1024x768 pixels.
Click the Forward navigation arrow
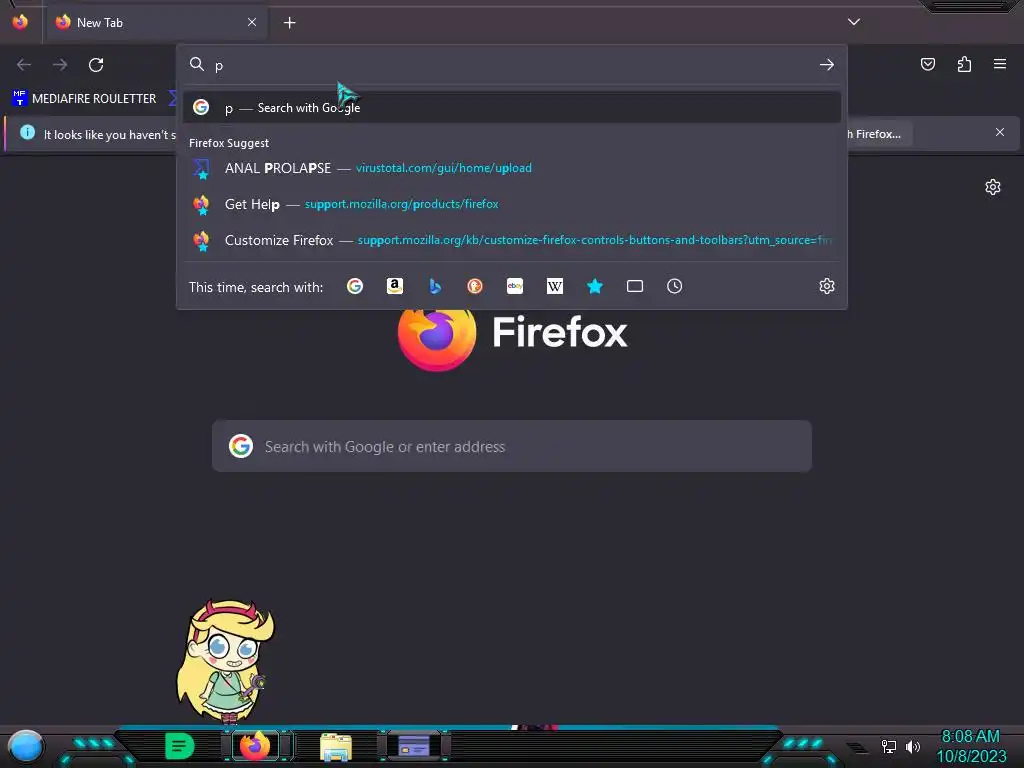tap(60, 65)
